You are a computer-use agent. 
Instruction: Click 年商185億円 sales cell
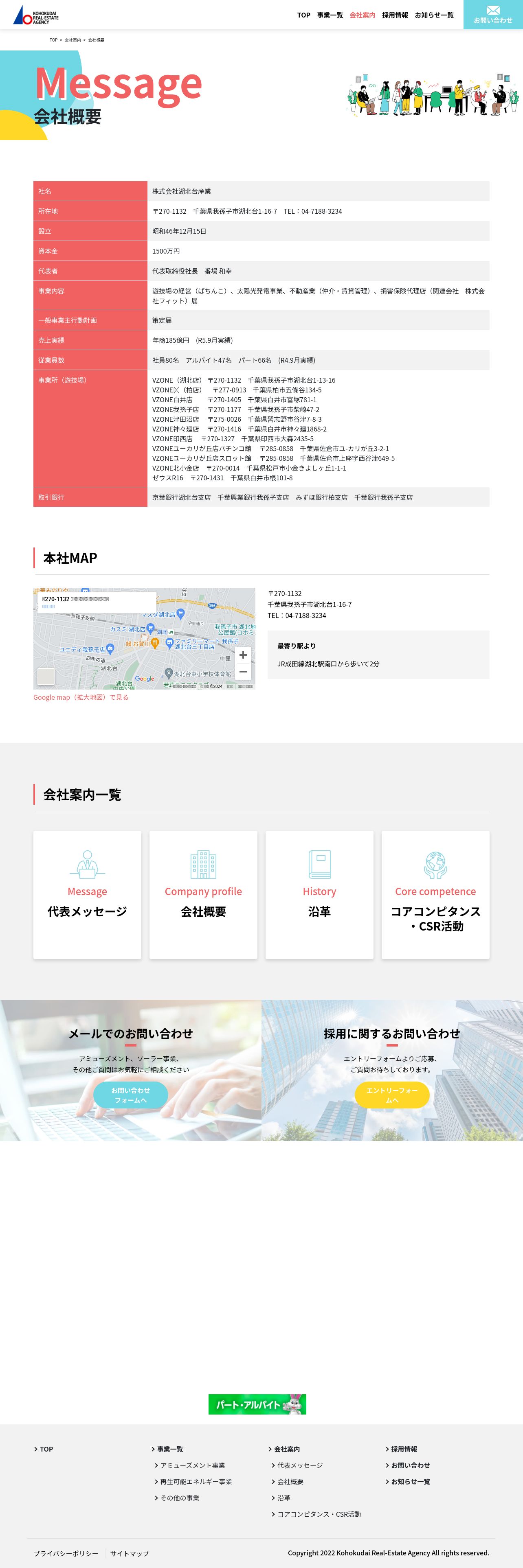[x=318, y=340]
